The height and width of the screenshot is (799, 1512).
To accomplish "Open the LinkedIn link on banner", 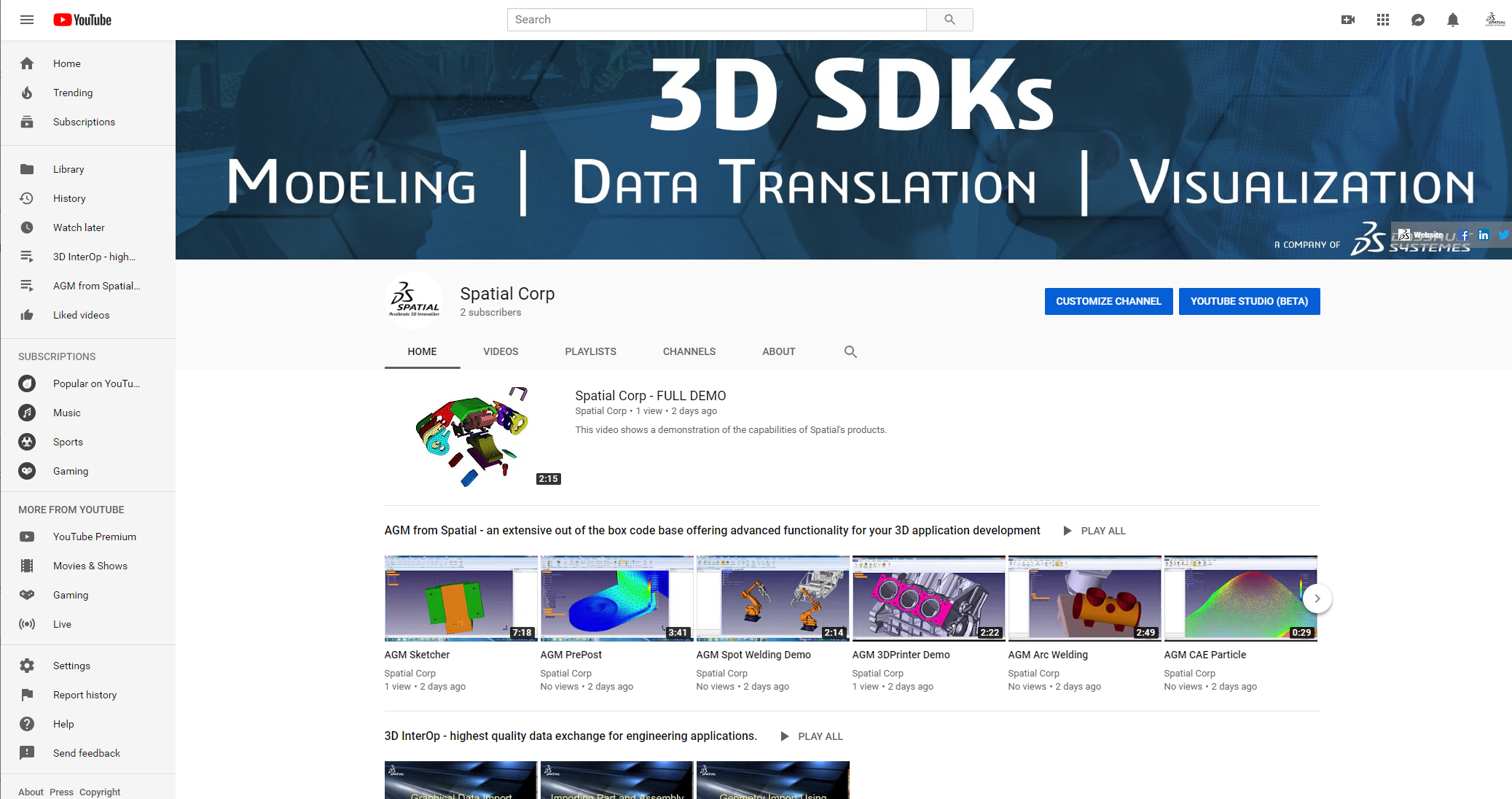I will 1484,235.
